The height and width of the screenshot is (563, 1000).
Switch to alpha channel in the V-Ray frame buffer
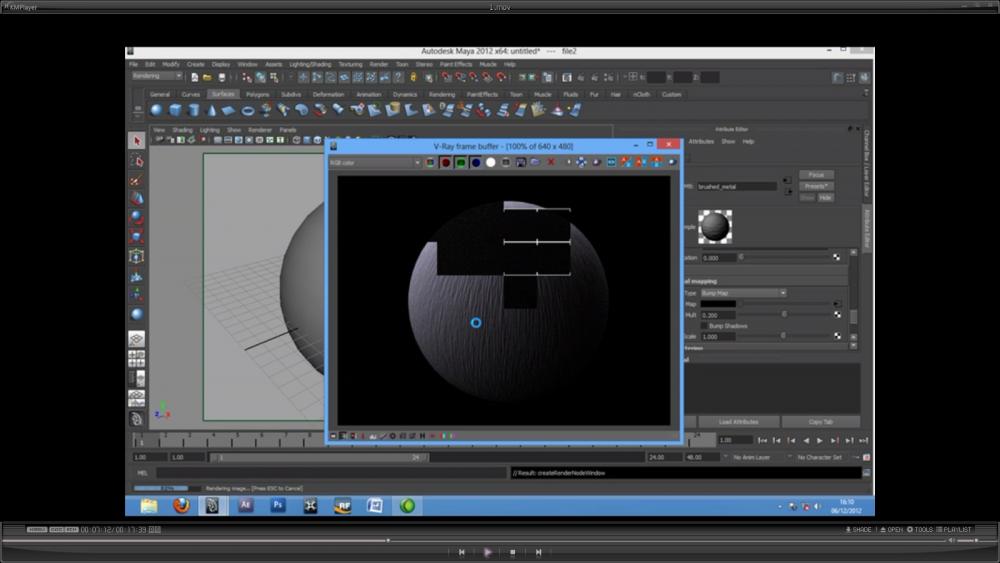click(x=490, y=163)
